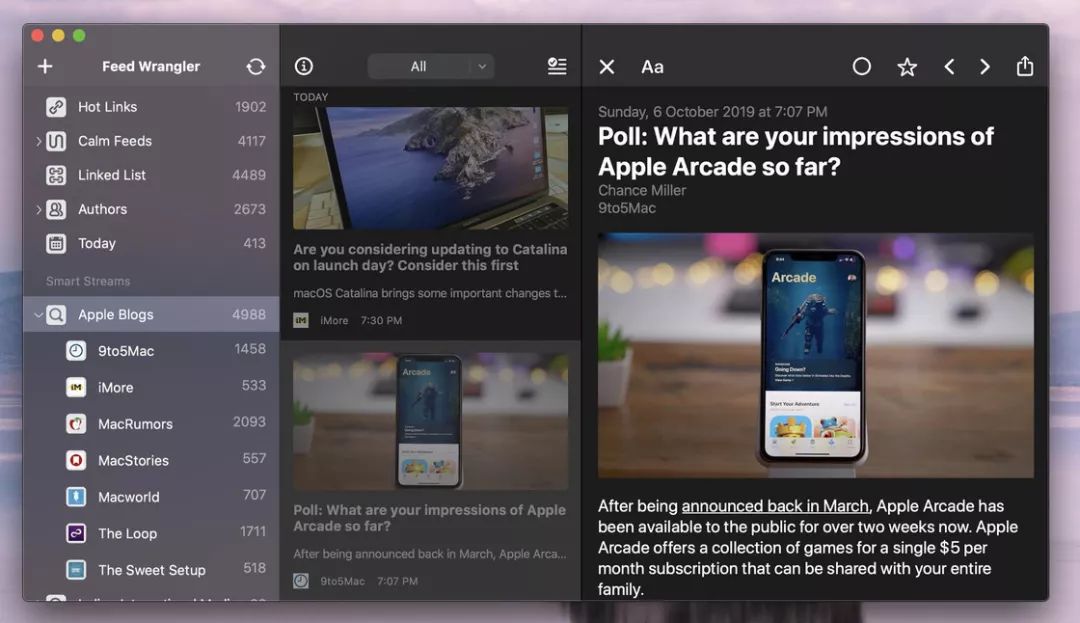Open the 9to5Mac feed label
Viewport: 1080px width, 623px height.
[126, 350]
